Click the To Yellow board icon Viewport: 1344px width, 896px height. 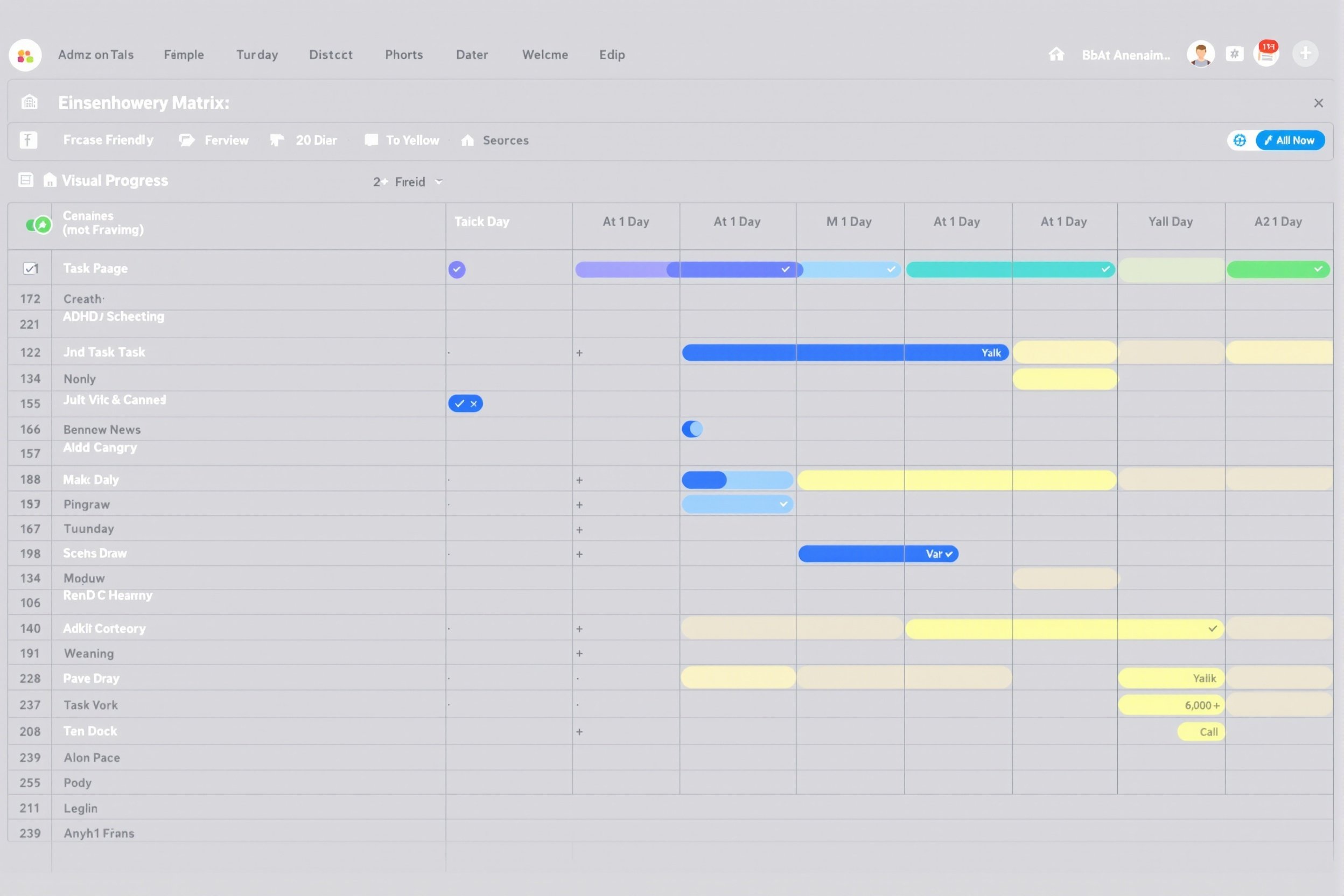(372, 140)
